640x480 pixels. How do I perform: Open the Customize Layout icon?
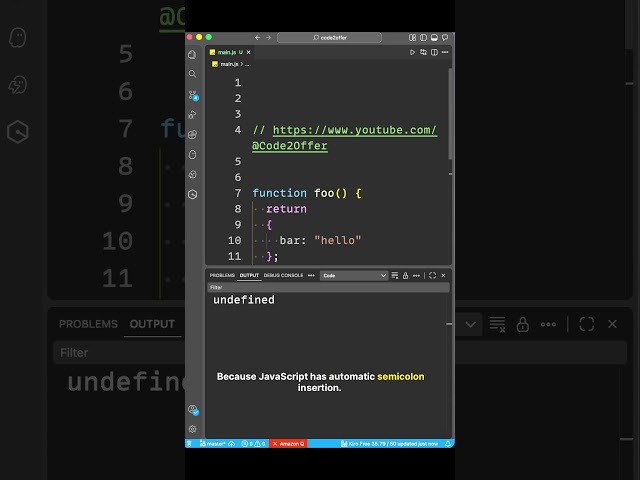[x=413, y=38]
